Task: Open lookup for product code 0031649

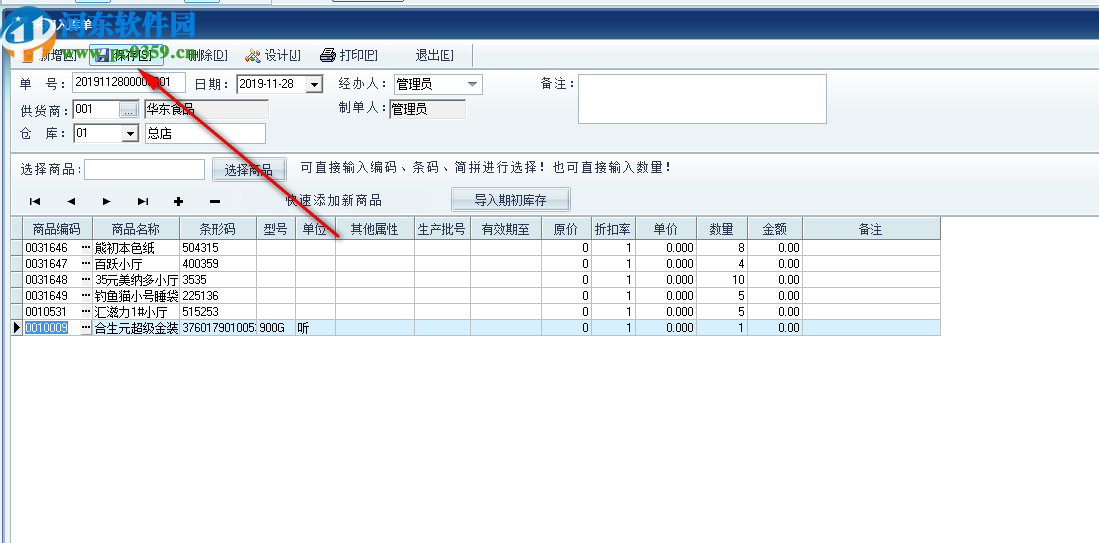Action: point(86,296)
